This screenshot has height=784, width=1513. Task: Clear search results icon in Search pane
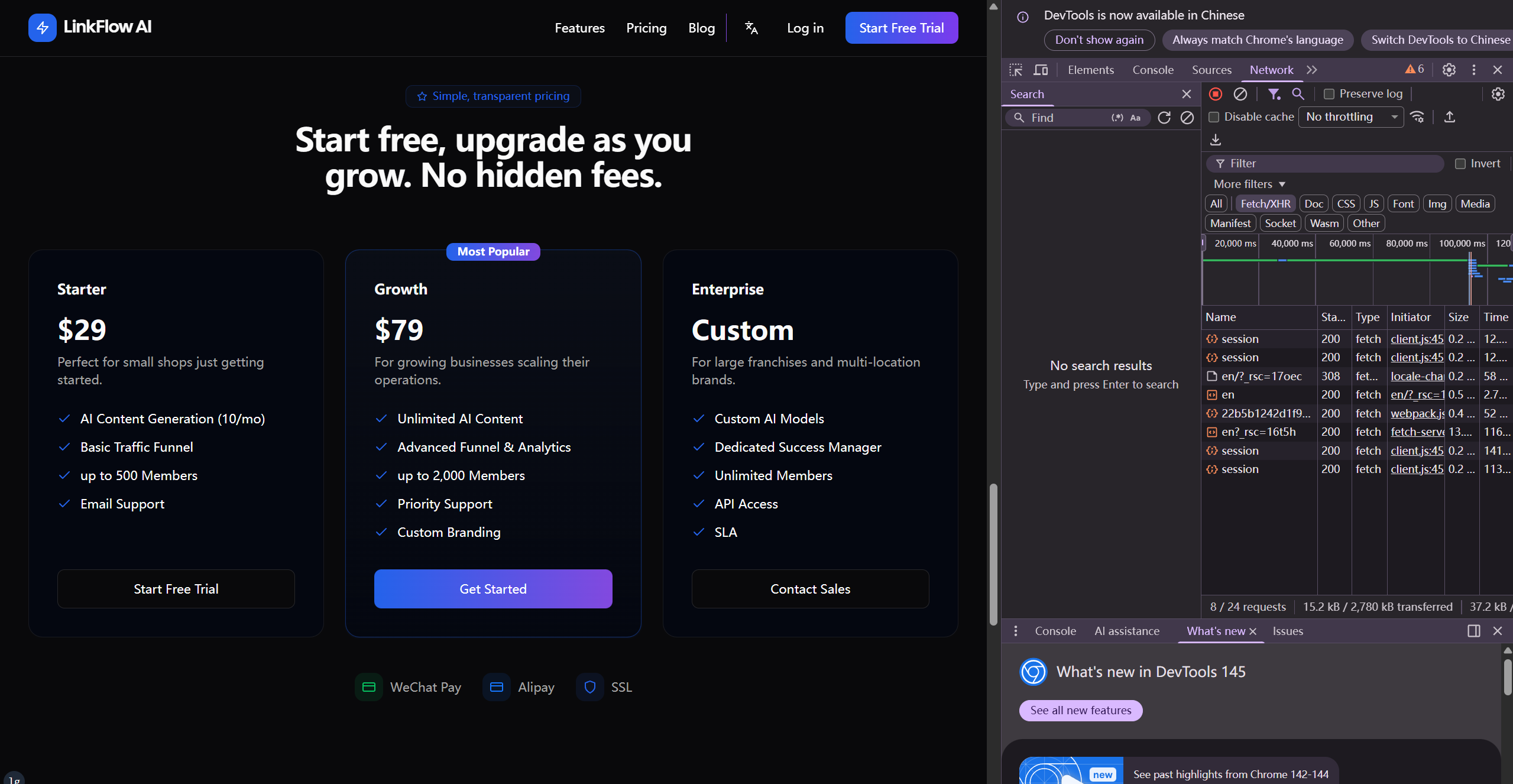(1187, 118)
